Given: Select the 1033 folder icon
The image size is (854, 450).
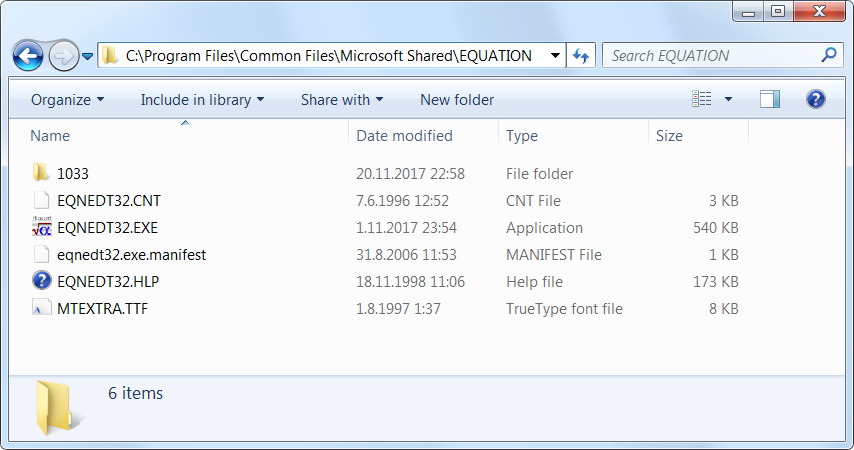Looking at the screenshot, I should pos(41,173).
